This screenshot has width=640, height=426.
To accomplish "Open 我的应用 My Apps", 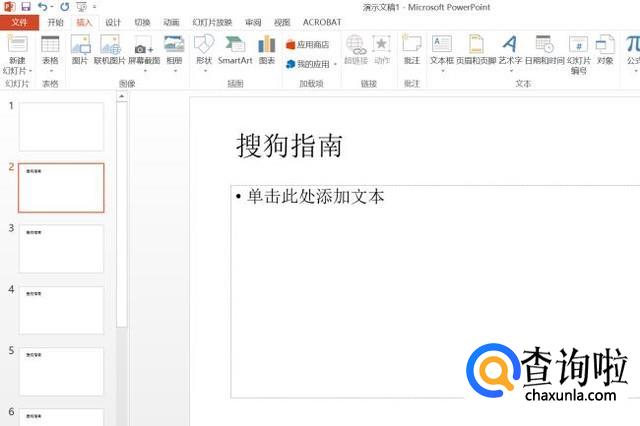I will click(308, 64).
